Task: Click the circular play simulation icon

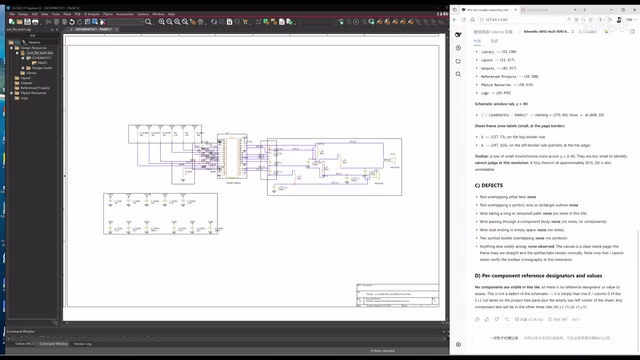Action: coord(356,22)
